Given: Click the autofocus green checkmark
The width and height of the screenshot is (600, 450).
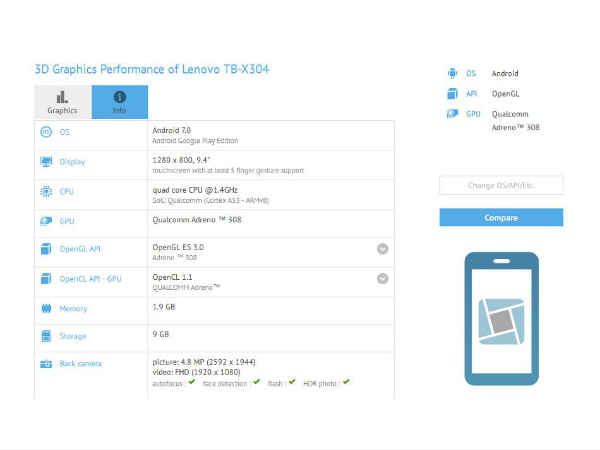Looking at the screenshot, I should (192, 382).
